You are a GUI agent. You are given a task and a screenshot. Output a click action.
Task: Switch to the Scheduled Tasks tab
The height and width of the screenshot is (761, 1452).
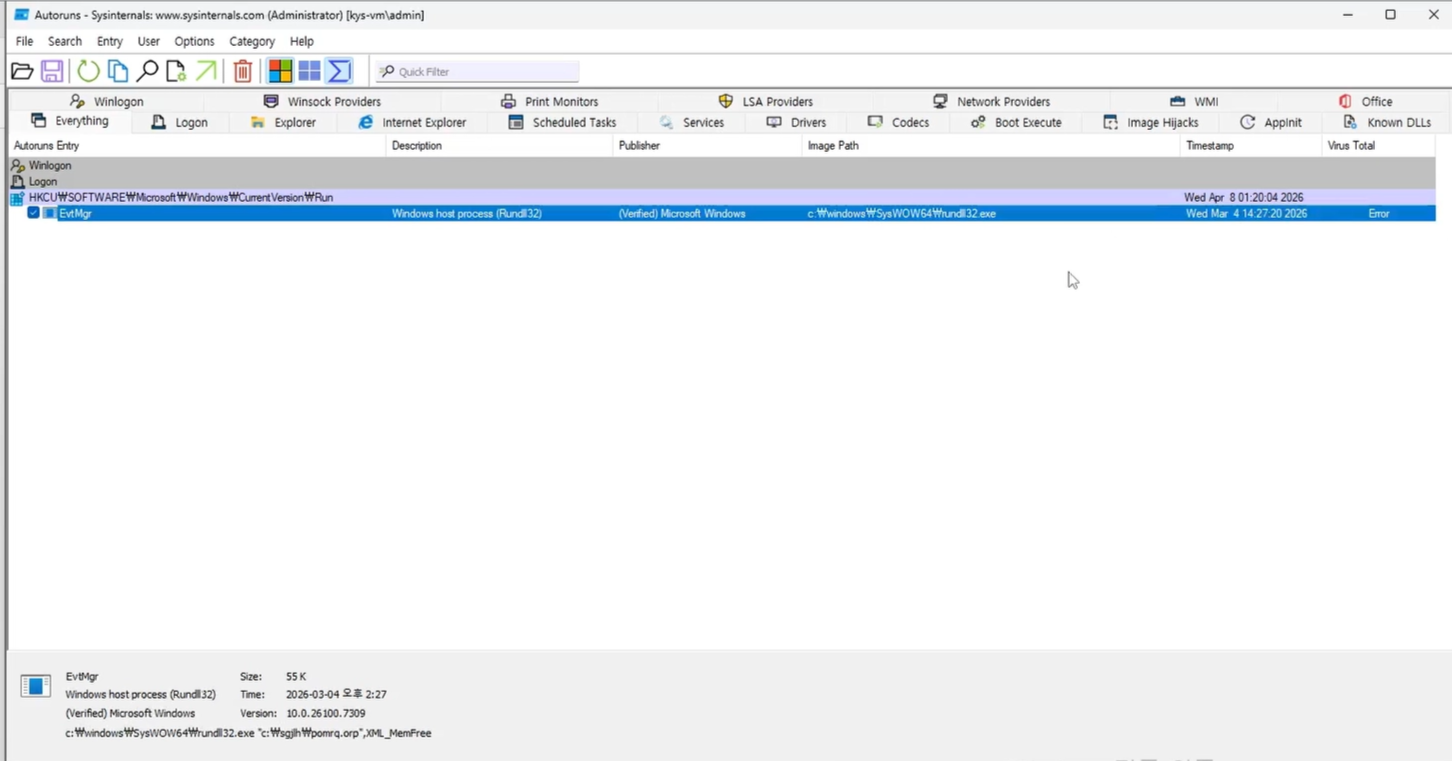[562, 122]
